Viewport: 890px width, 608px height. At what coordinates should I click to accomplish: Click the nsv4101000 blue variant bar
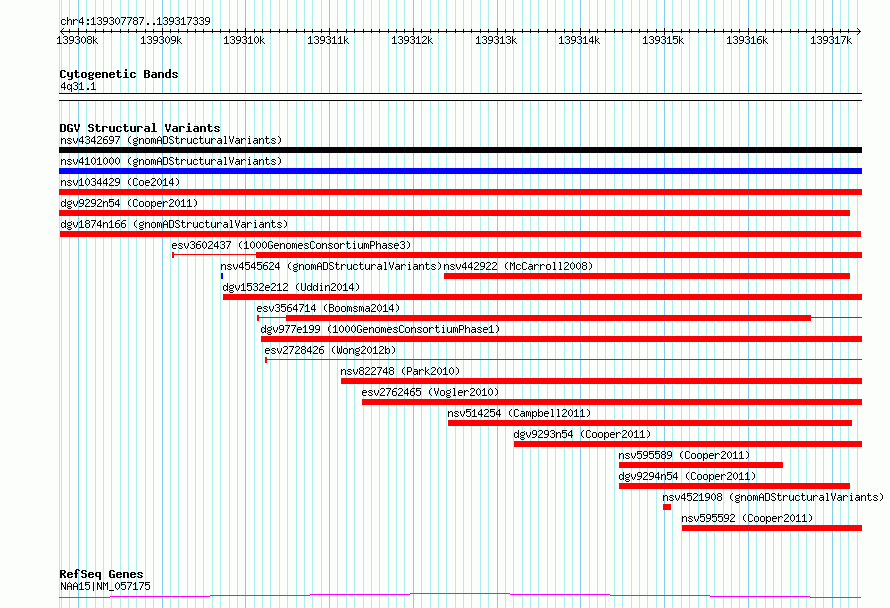tap(460, 171)
